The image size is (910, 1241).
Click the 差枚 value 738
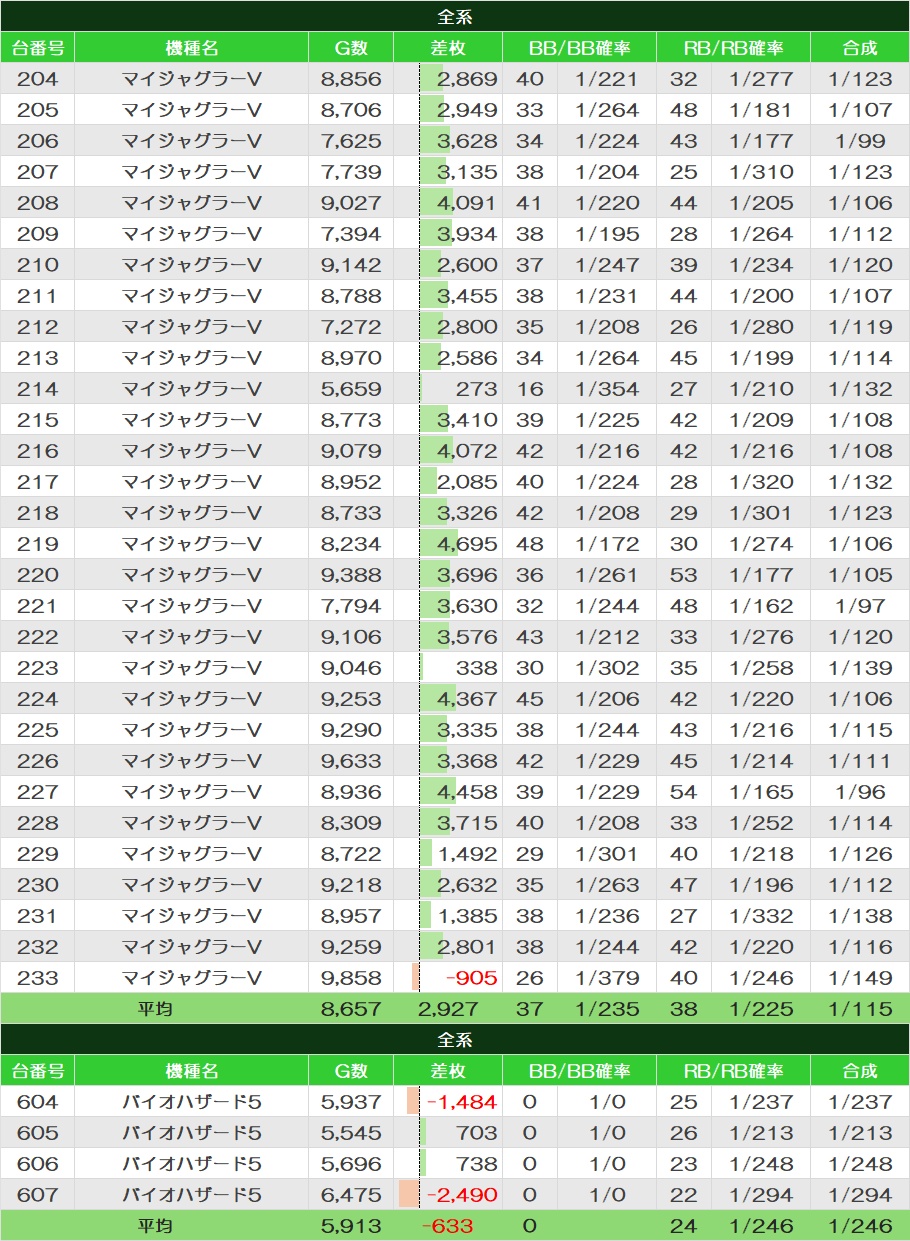pyautogui.click(x=476, y=1164)
